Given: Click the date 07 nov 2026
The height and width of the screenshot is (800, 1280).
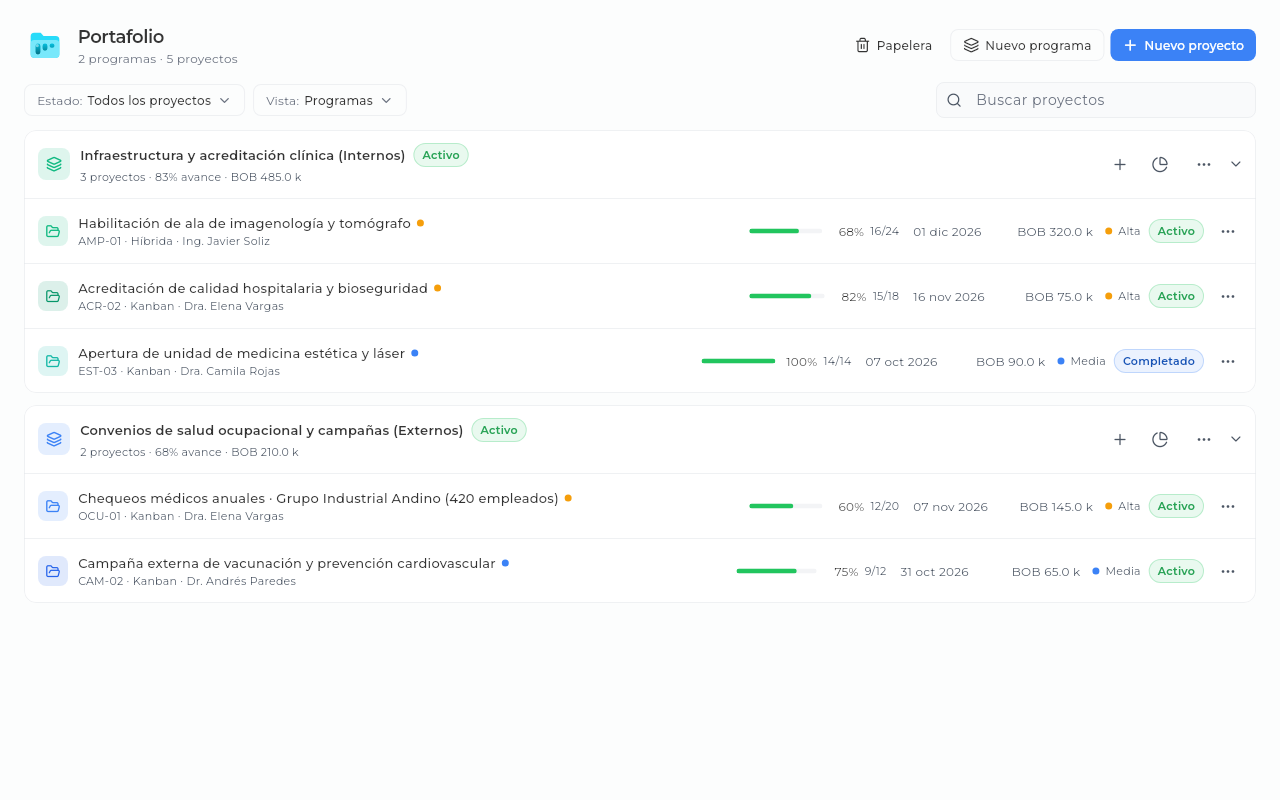Looking at the screenshot, I should 950,507.
